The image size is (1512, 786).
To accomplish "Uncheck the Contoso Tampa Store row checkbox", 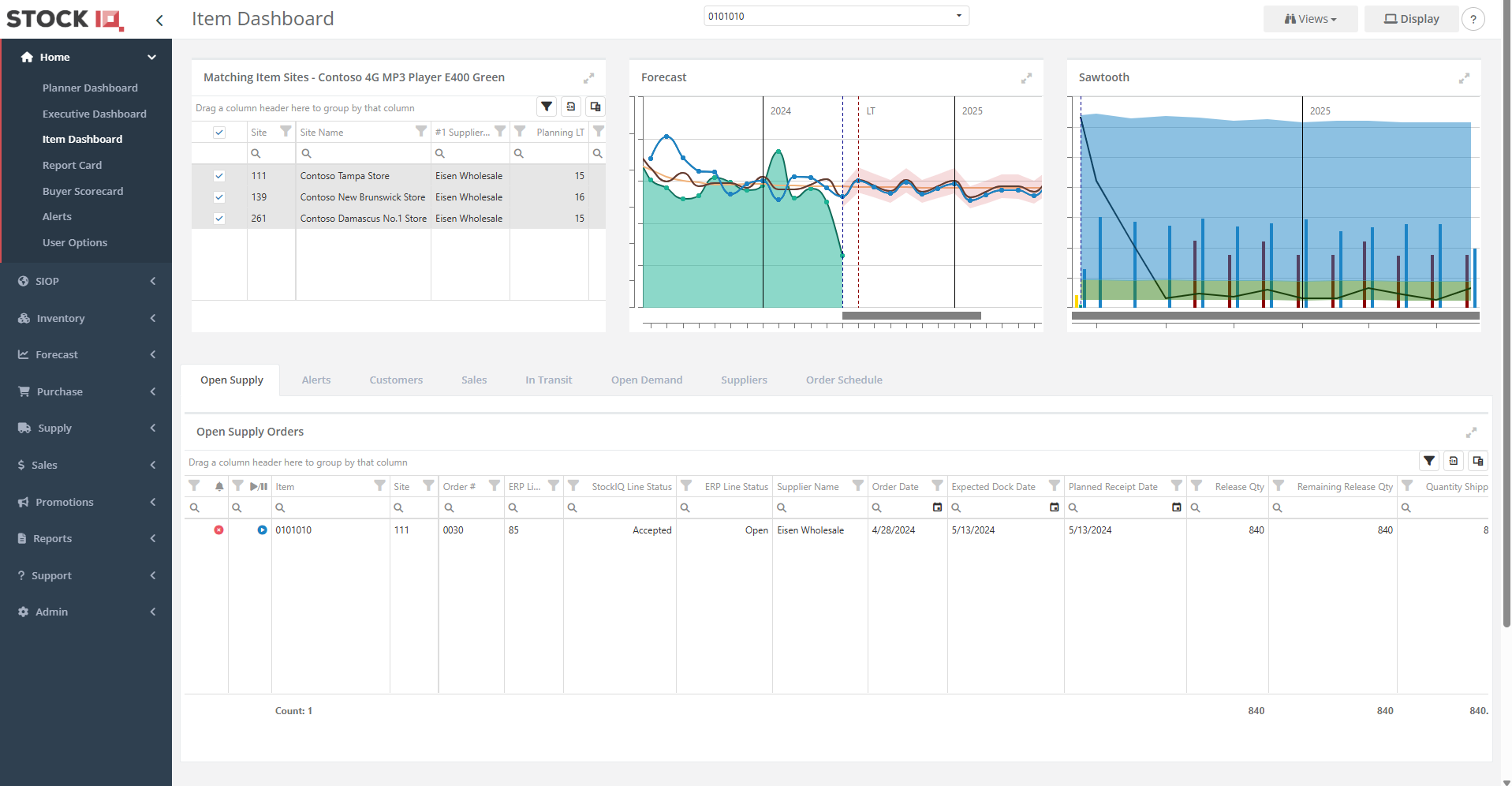I will click(219, 176).
